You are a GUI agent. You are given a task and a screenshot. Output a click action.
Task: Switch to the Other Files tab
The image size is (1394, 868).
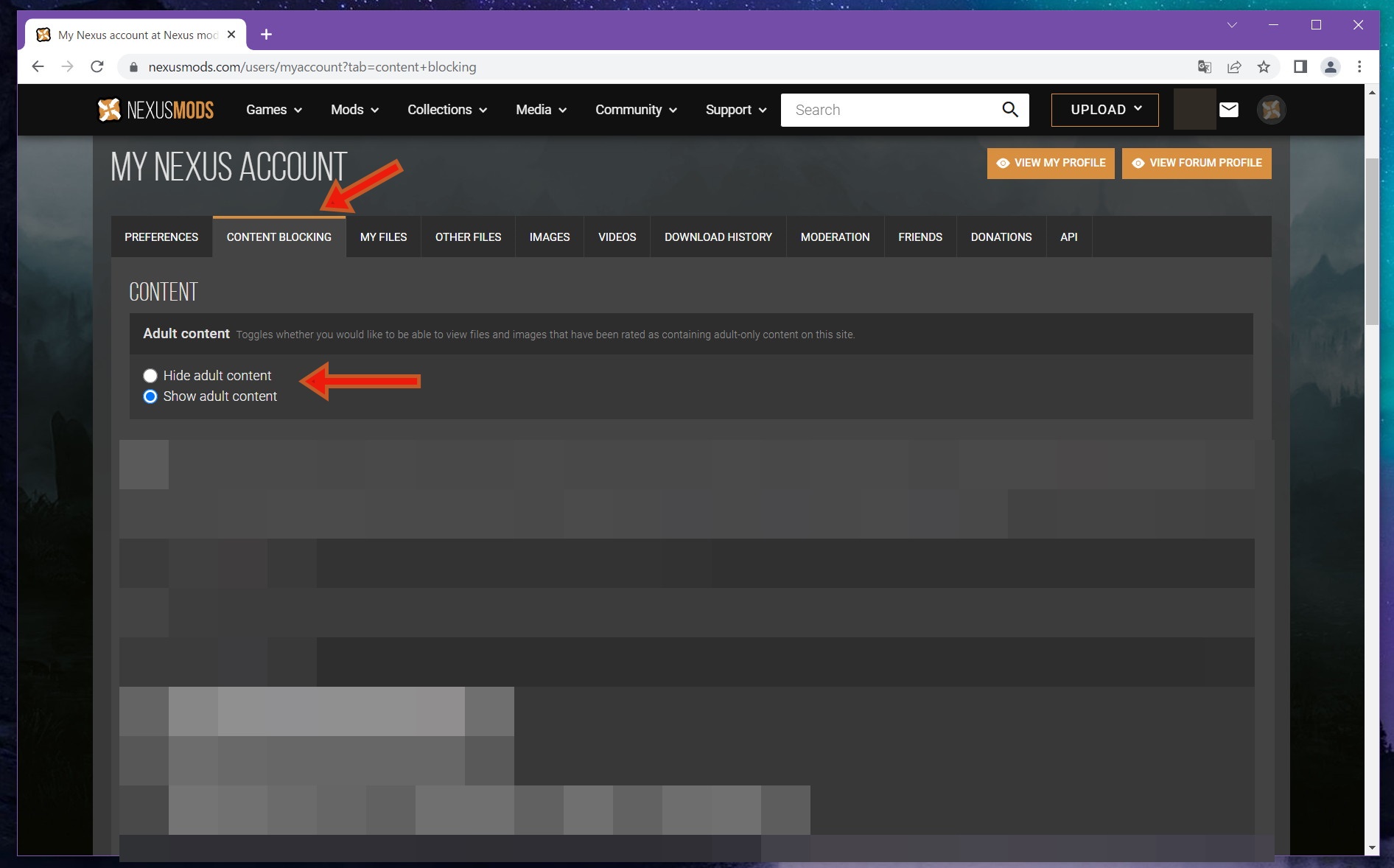point(468,237)
